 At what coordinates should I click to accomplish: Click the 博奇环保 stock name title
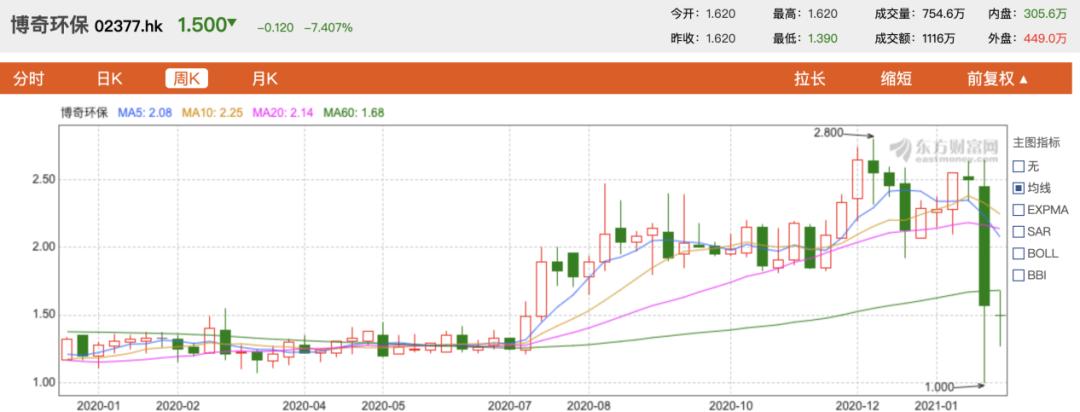coord(49,26)
